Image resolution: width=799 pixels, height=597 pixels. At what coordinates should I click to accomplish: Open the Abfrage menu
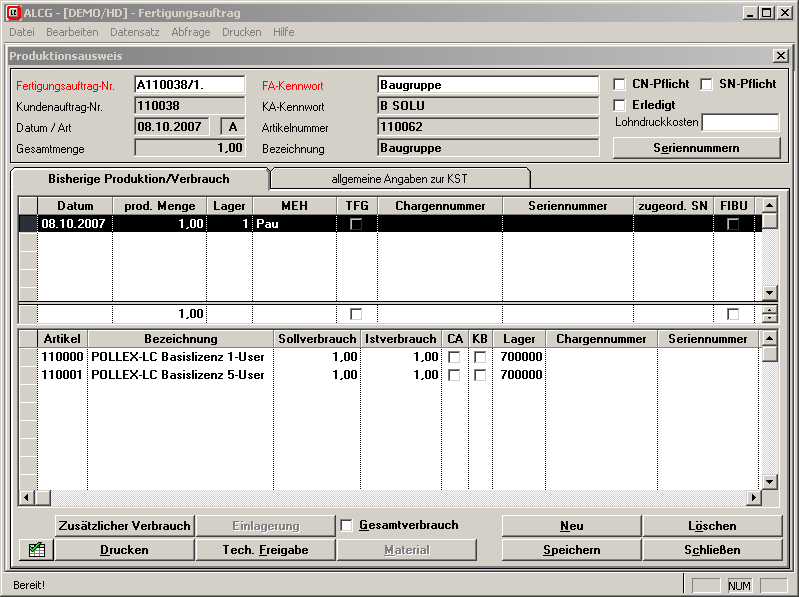191,32
